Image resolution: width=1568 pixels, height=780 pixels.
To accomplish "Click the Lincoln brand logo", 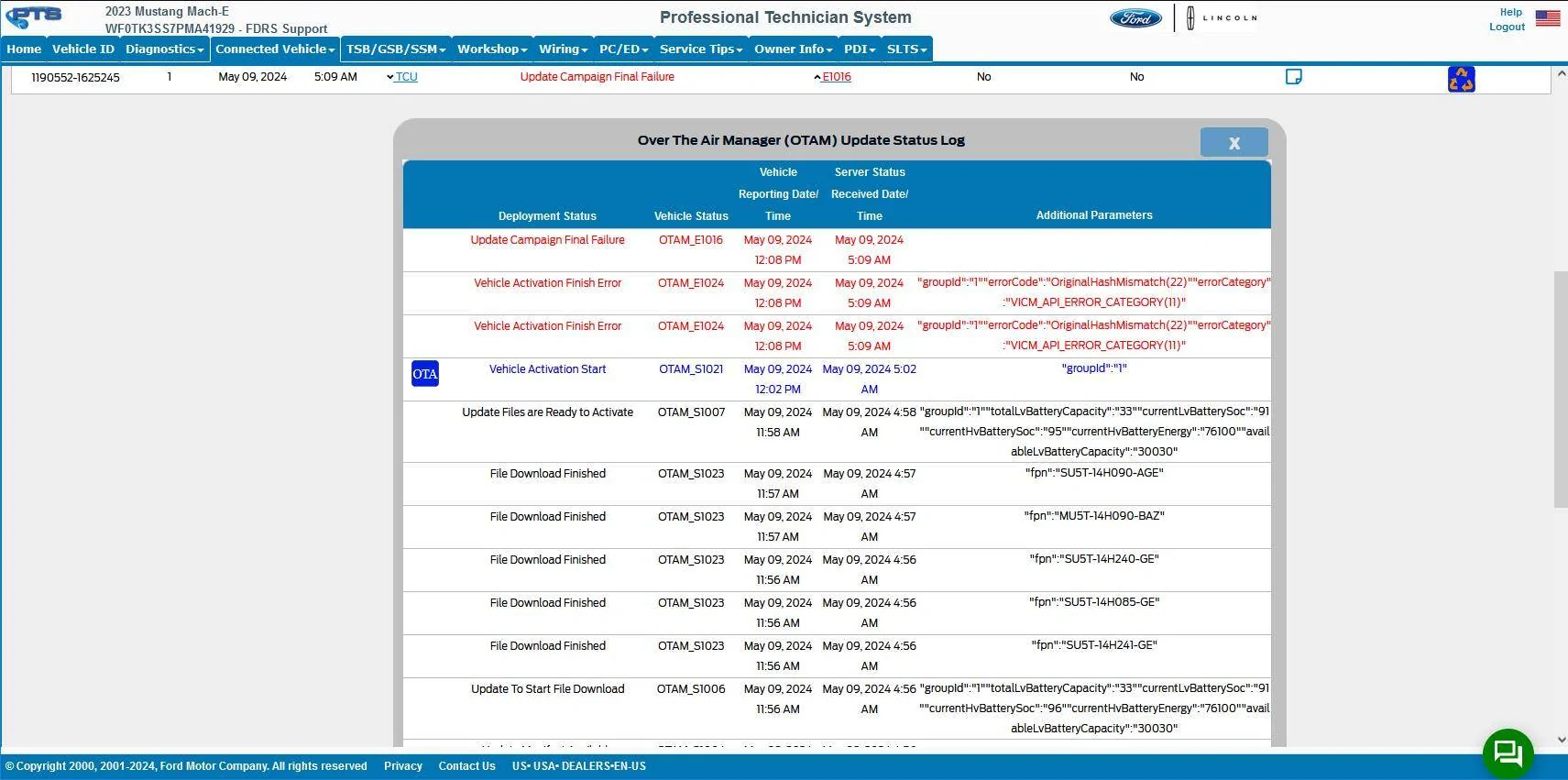I will [x=1220, y=18].
